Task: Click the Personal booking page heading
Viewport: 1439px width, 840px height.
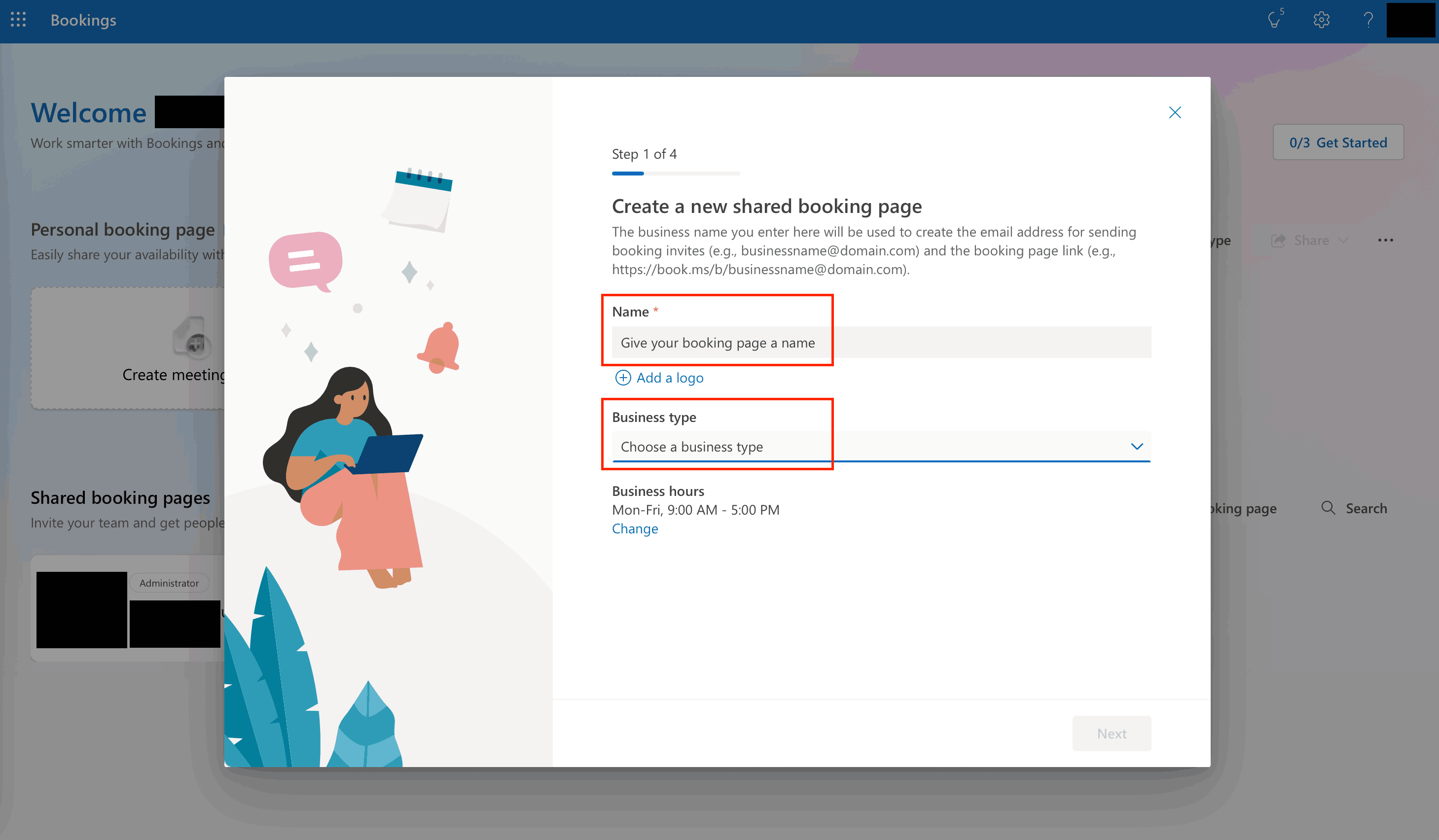Action: (x=123, y=229)
